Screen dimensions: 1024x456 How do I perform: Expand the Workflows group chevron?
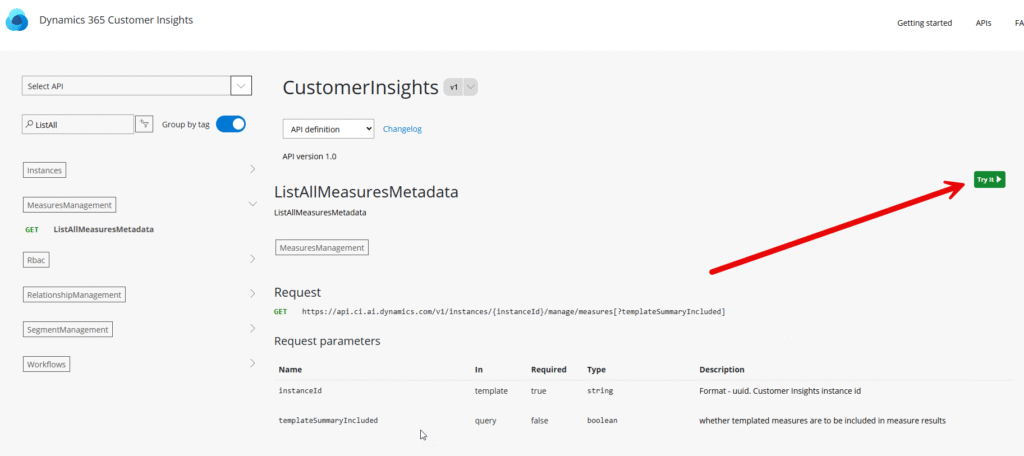pos(253,363)
